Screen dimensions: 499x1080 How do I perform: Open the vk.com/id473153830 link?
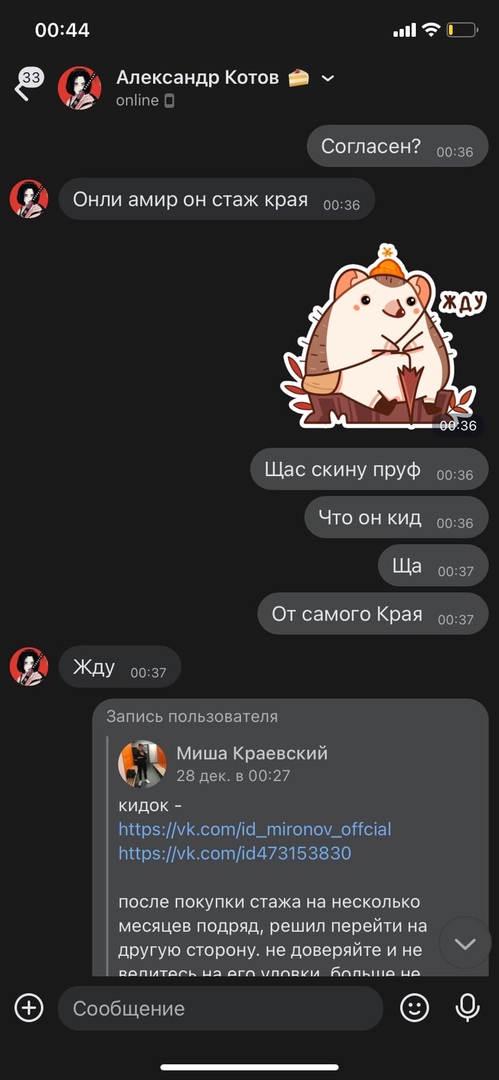pos(235,853)
